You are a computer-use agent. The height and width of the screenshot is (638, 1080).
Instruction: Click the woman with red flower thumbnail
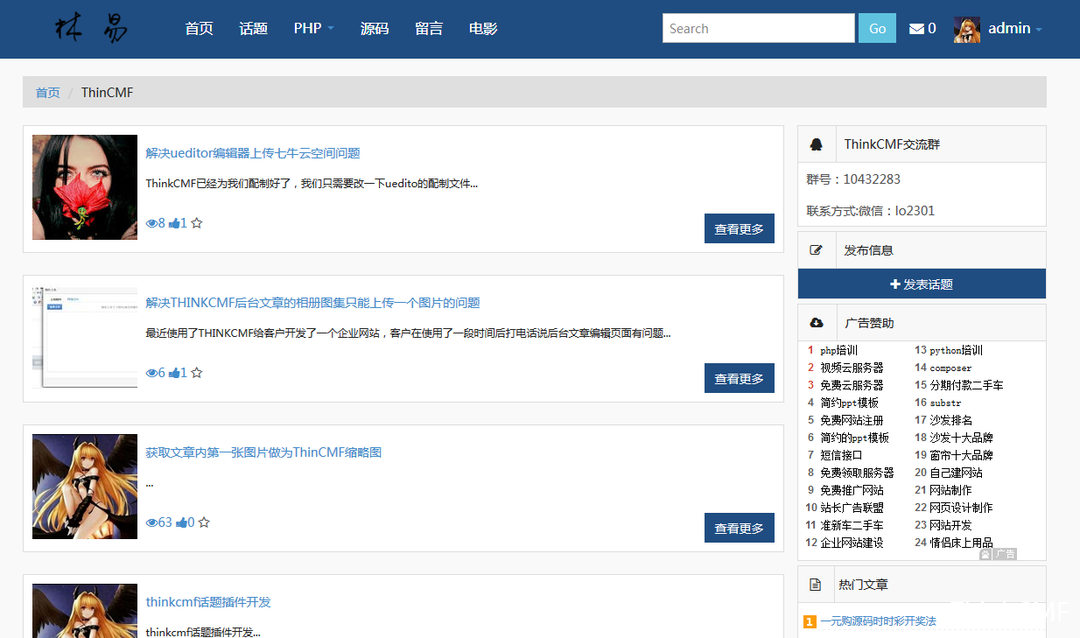(85, 187)
